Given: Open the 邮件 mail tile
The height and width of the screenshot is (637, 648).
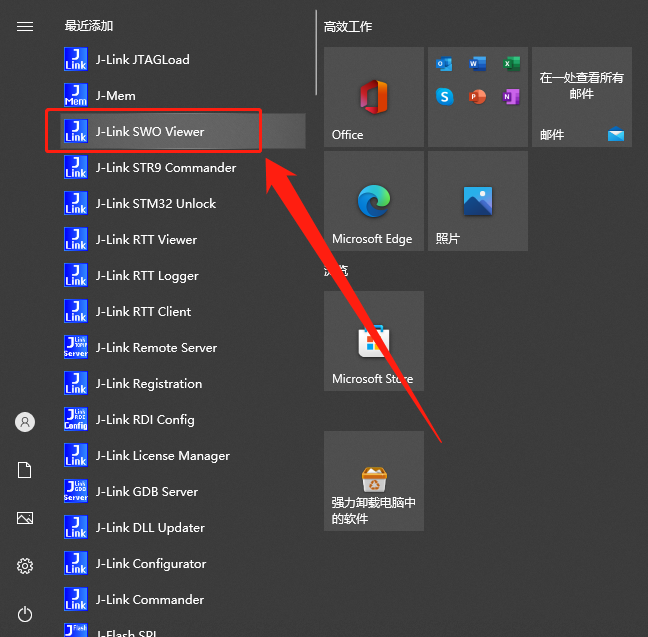Looking at the screenshot, I should (582, 97).
